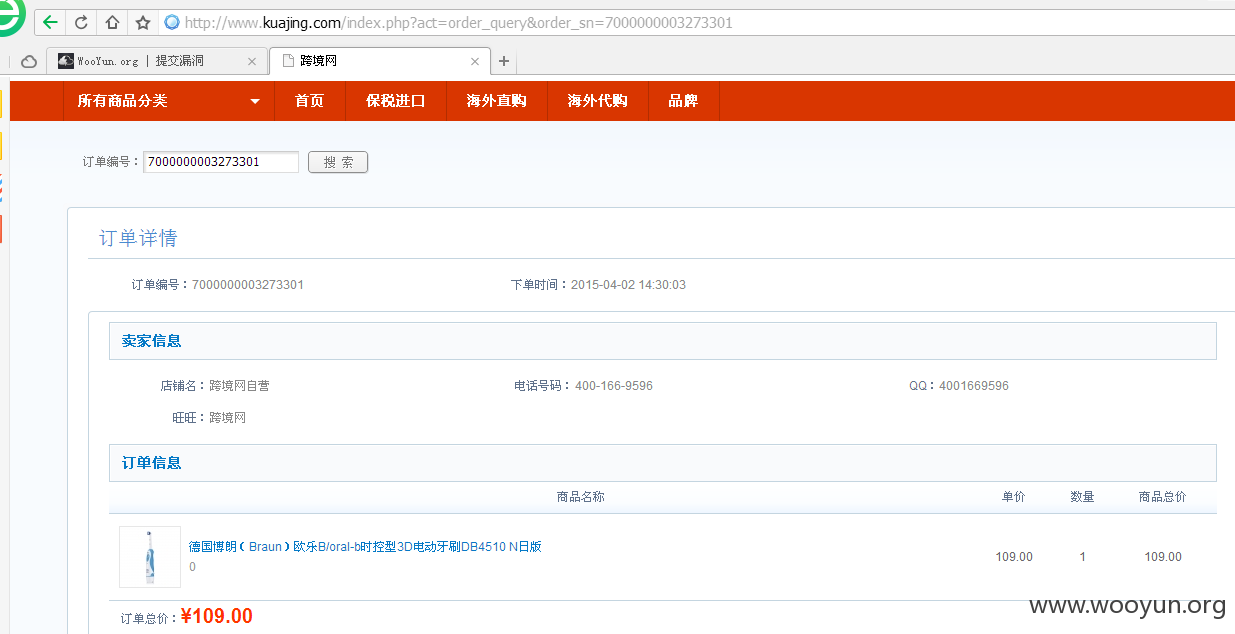Viewport: 1235px width, 634px height.
Task: Click shop name 跨境网自营
Action: coord(239,386)
